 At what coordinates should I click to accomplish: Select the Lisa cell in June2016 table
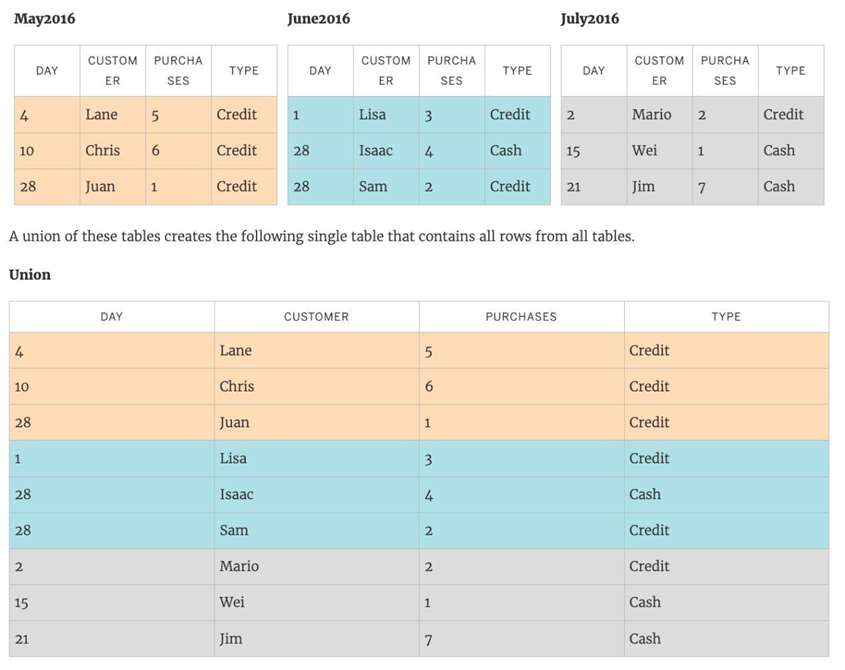(x=372, y=115)
